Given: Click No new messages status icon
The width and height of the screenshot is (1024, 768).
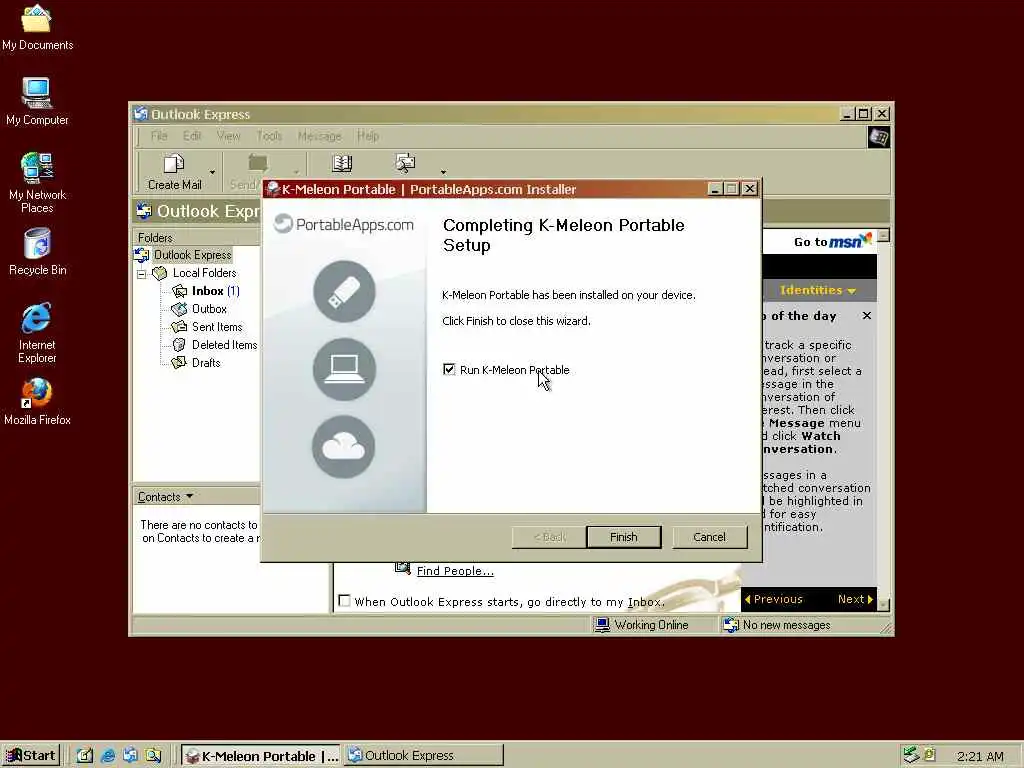Looking at the screenshot, I should point(730,625).
